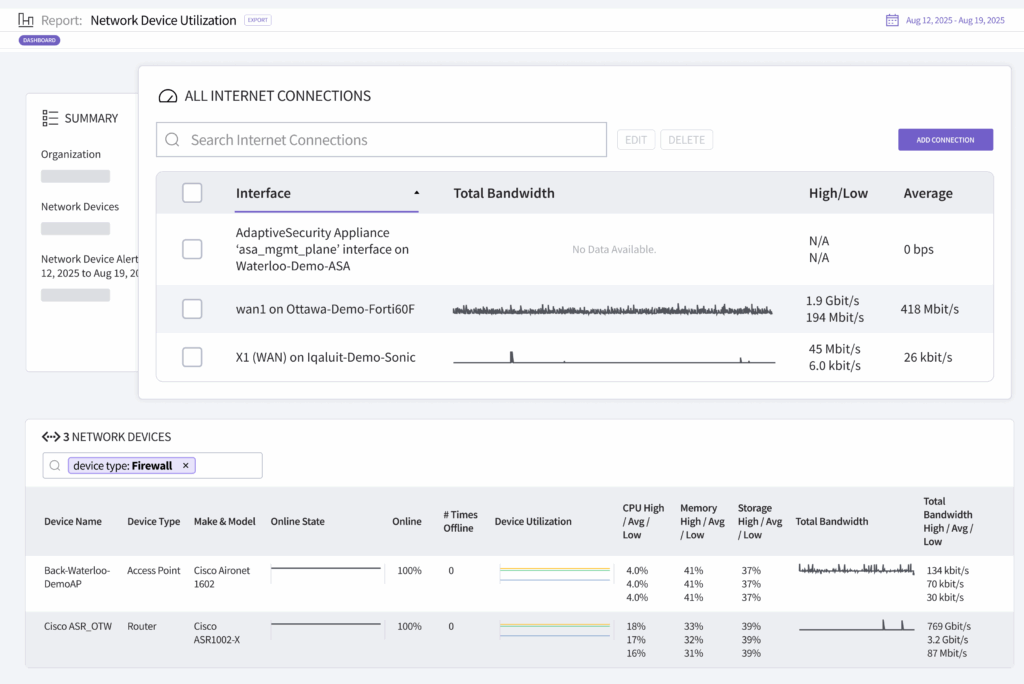Viewport: 1024px width, 684px height.
Task: Click the Export button
Action: click(258, 20)
